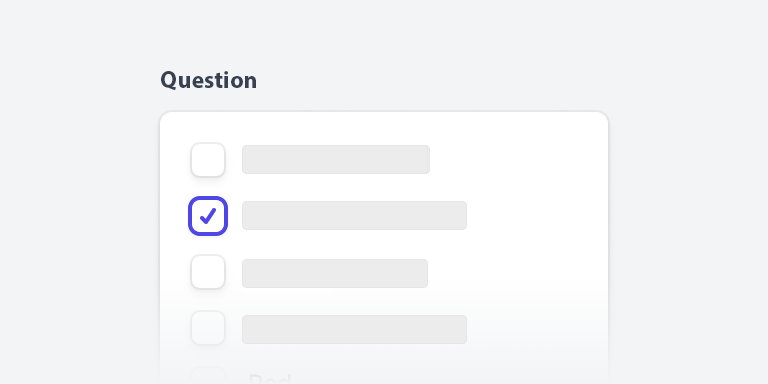This screenshot has height=384, width=768.
Task: Click the purple checkmark icon
Action: coord(208,216)
